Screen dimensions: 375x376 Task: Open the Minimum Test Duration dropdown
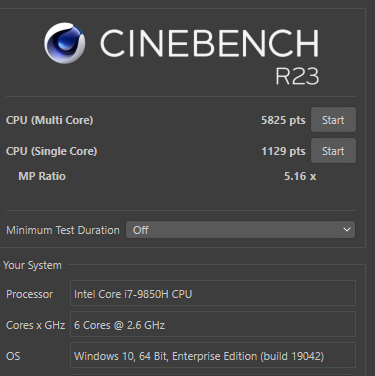pyautogui.click(x=240, y=230)
